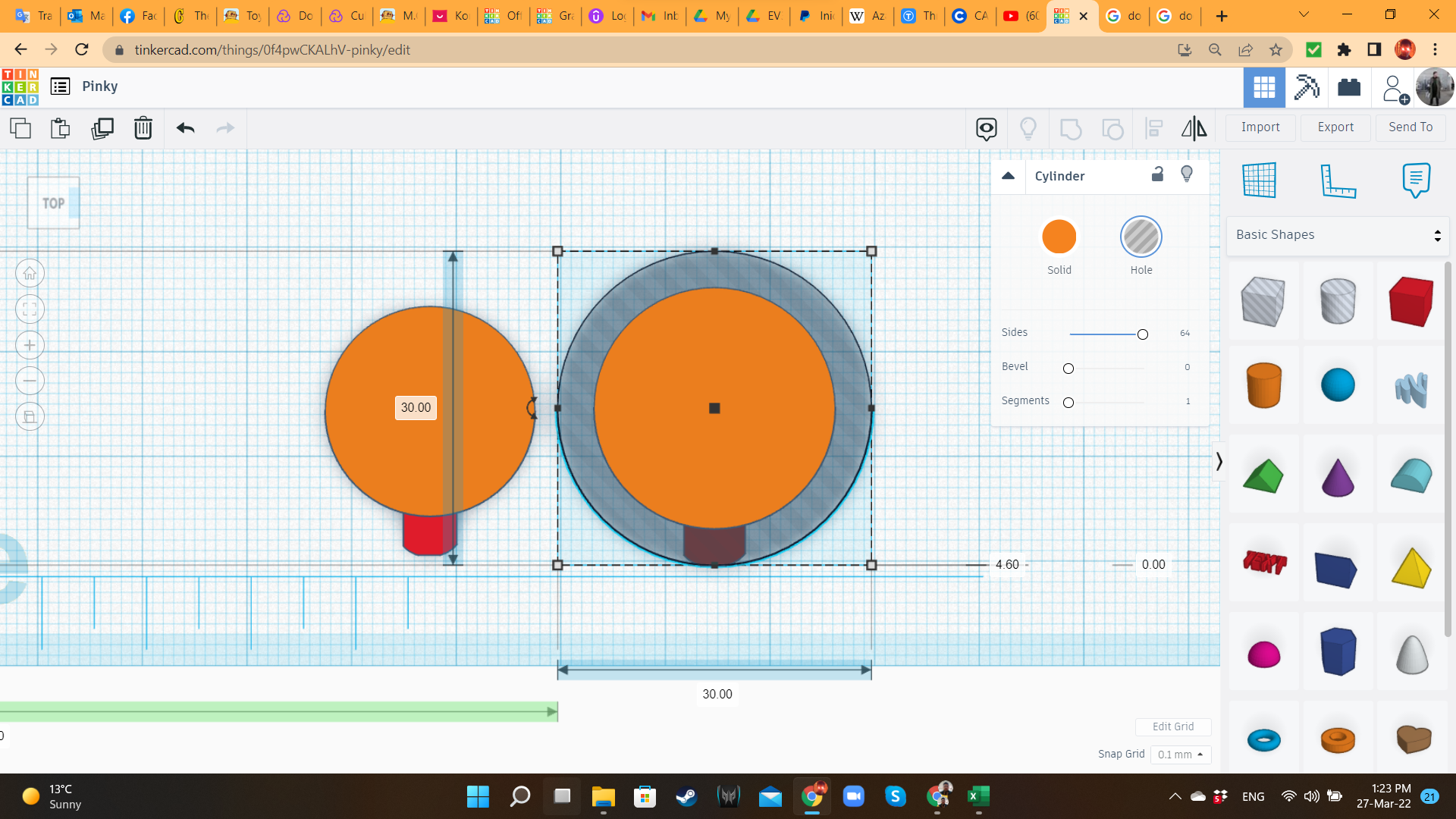This screenshot has height=819, width=1456.
Task: Set cylinder to Hole mode
Action: tap(1141, 237)
